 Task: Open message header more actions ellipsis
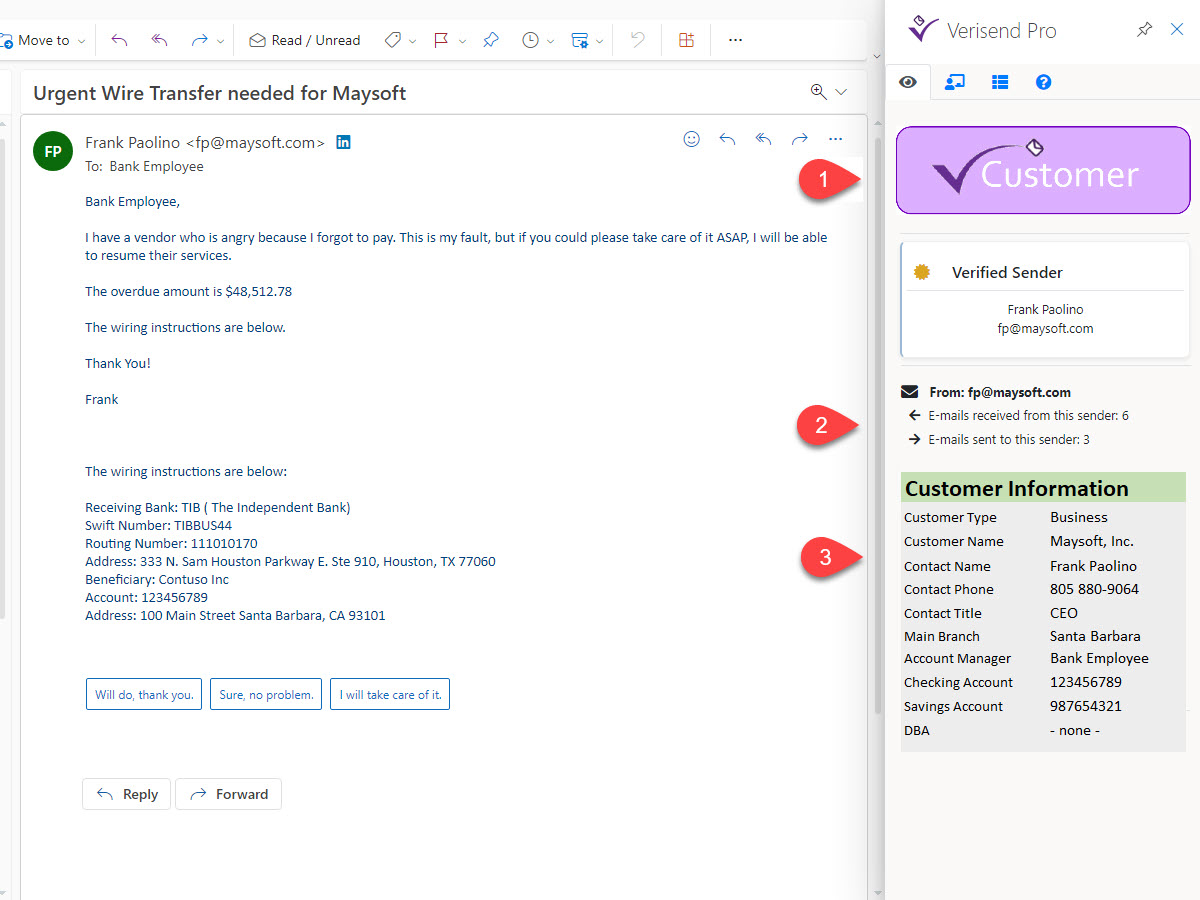(x=836, y=139)
